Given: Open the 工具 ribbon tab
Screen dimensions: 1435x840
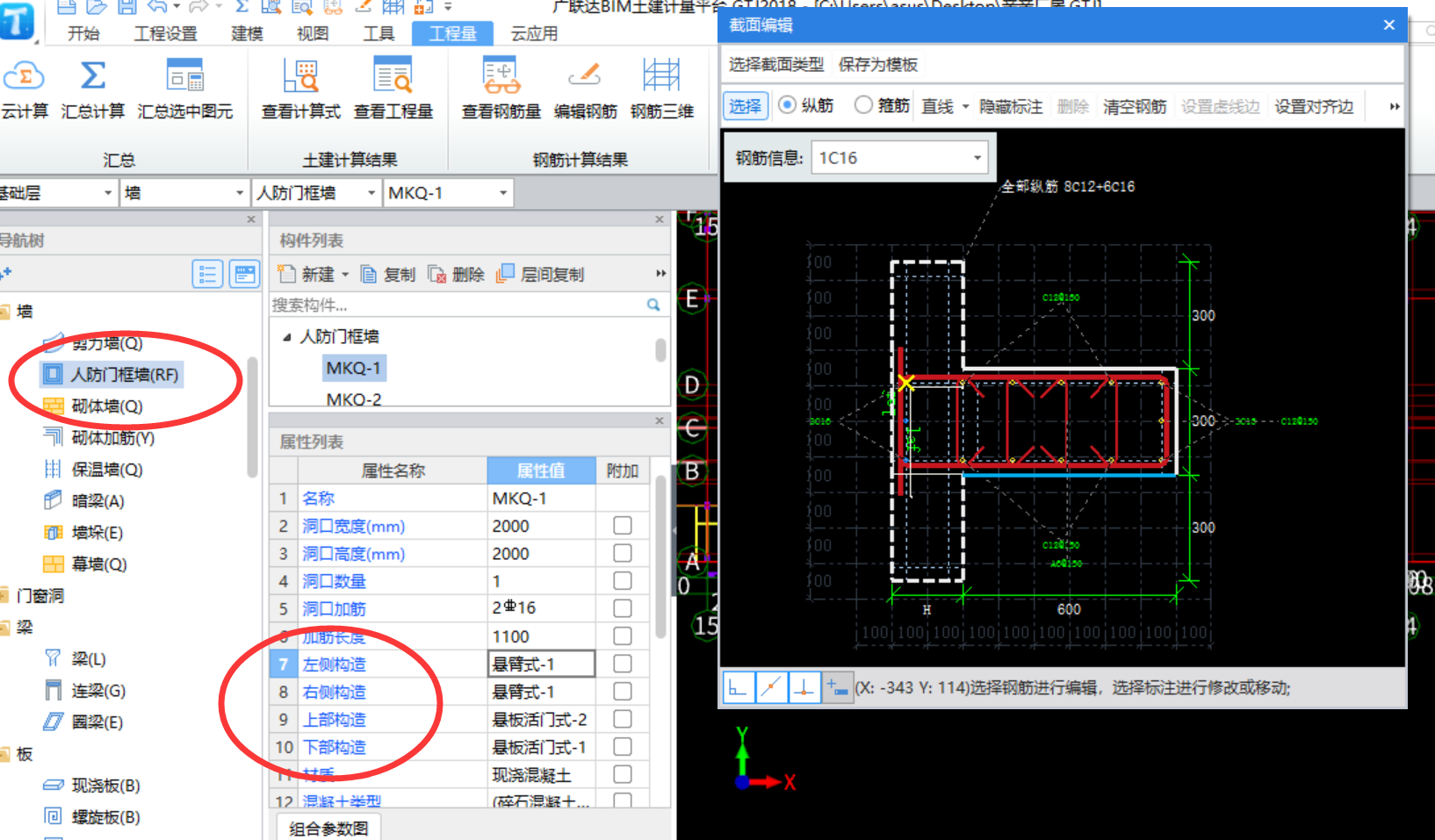Looking at the screenshot, I should point(379,33).
